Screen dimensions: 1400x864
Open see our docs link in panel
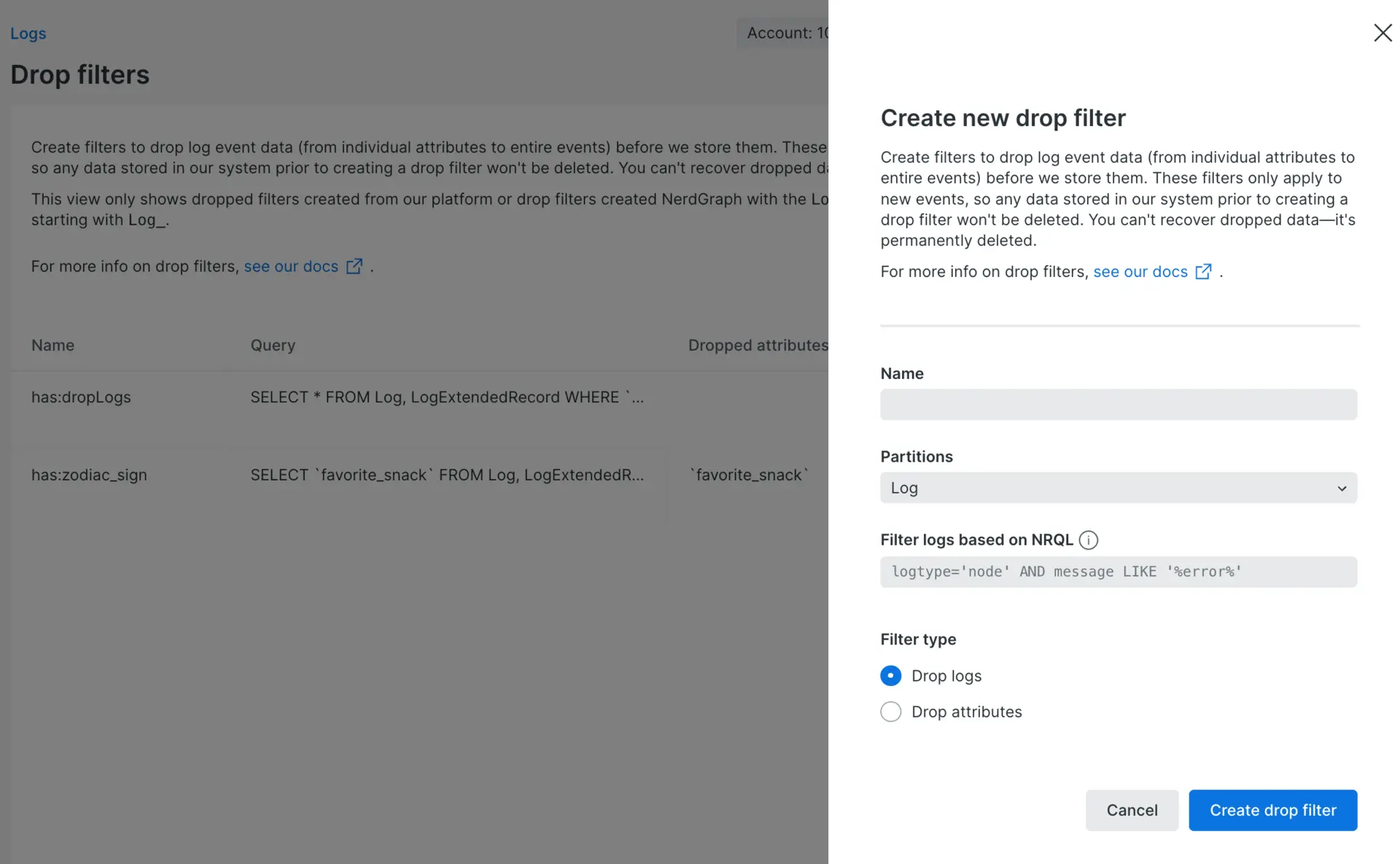1140,272
